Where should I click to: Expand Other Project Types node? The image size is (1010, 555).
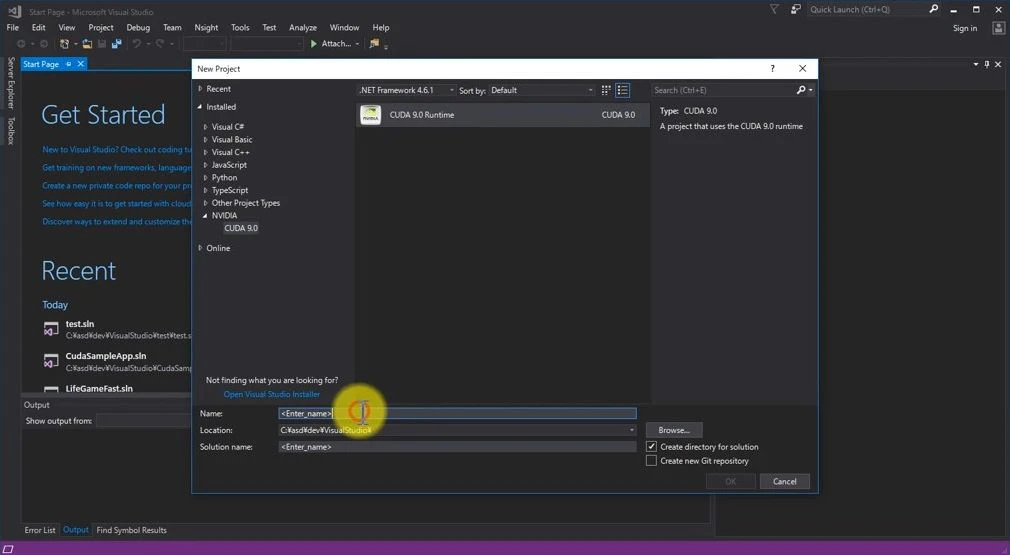click(205, 203)
